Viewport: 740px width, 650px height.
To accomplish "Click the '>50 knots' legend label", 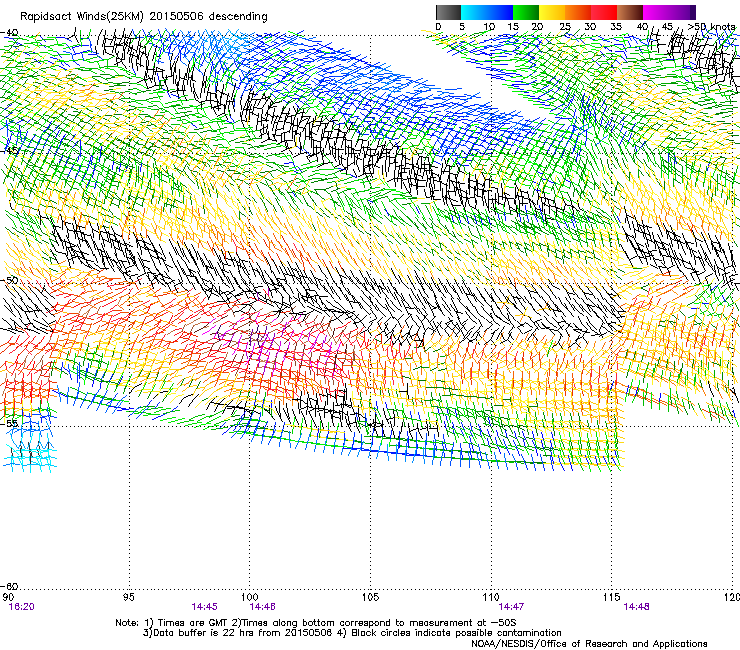I will click(x=712, y=27).
